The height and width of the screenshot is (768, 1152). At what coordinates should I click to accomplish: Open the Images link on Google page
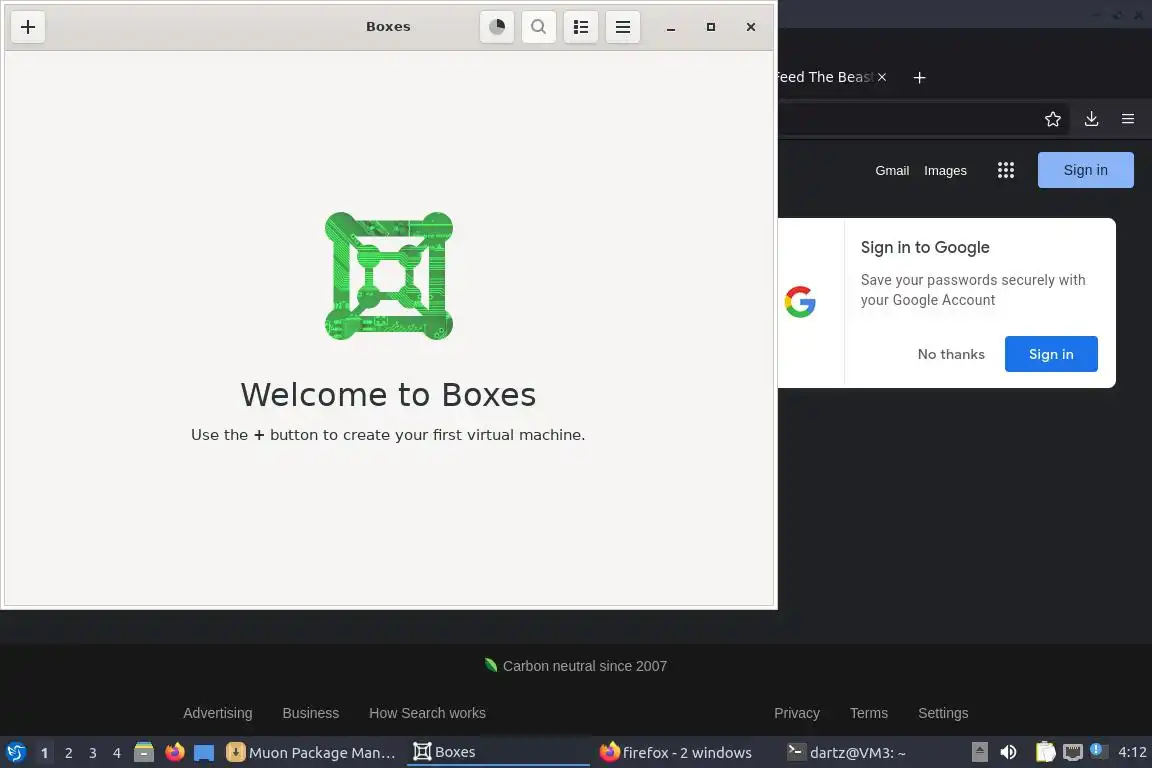click(945, 171)
